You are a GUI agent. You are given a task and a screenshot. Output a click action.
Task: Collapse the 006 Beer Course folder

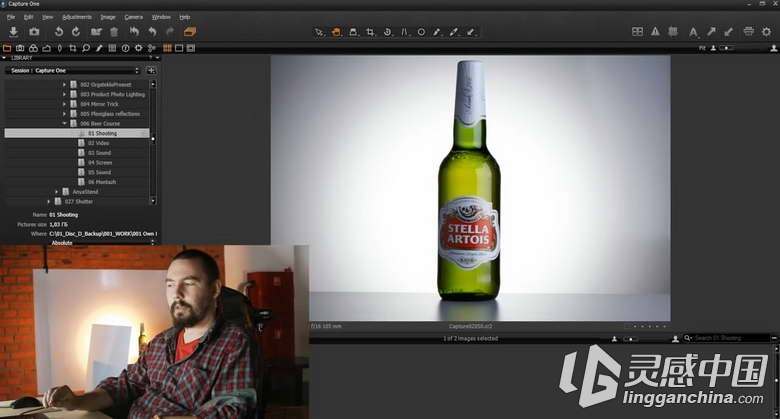pos(64,123)
